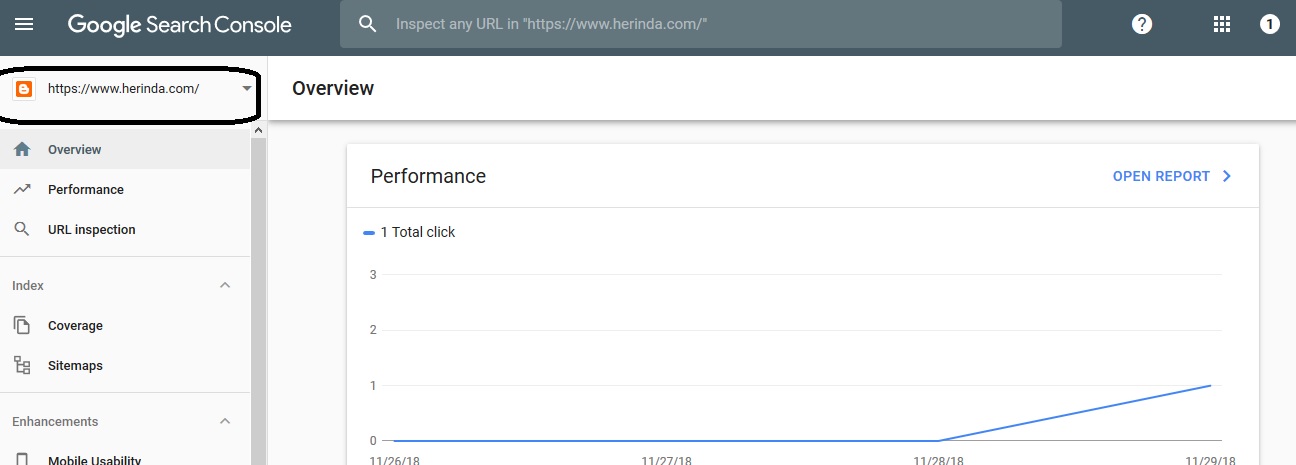
Task: Click the URL inspection magnifier icon
Action: [22, 230]
